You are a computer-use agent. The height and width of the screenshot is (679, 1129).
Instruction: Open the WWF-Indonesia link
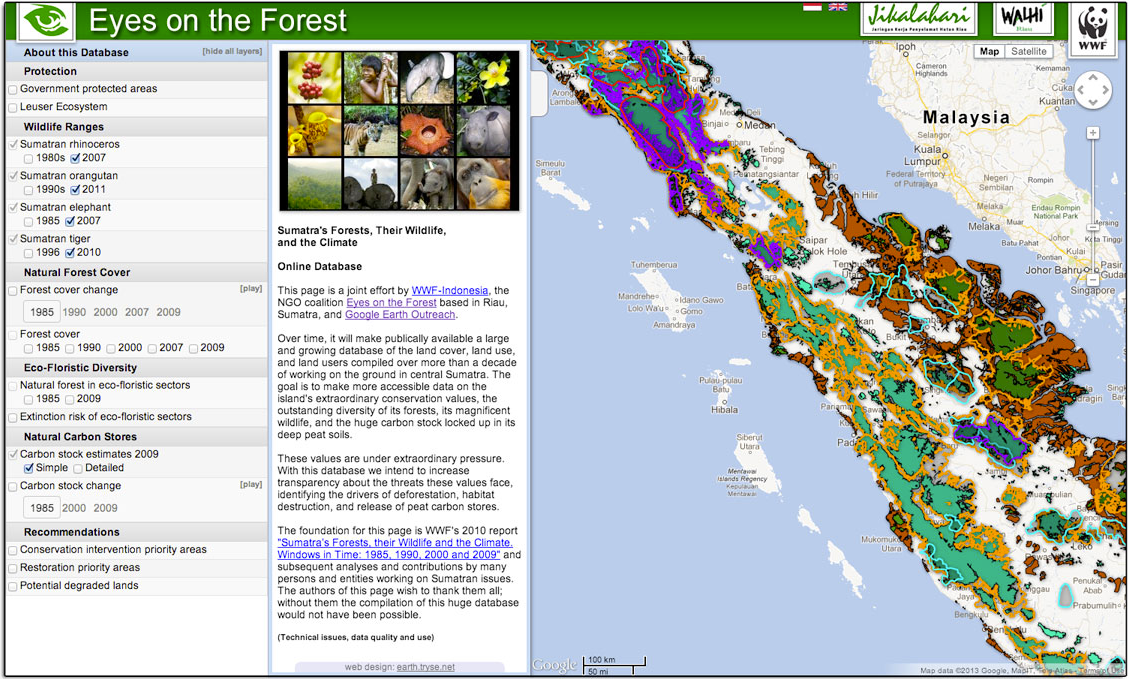pyautogui.click(x=450, y=290)
